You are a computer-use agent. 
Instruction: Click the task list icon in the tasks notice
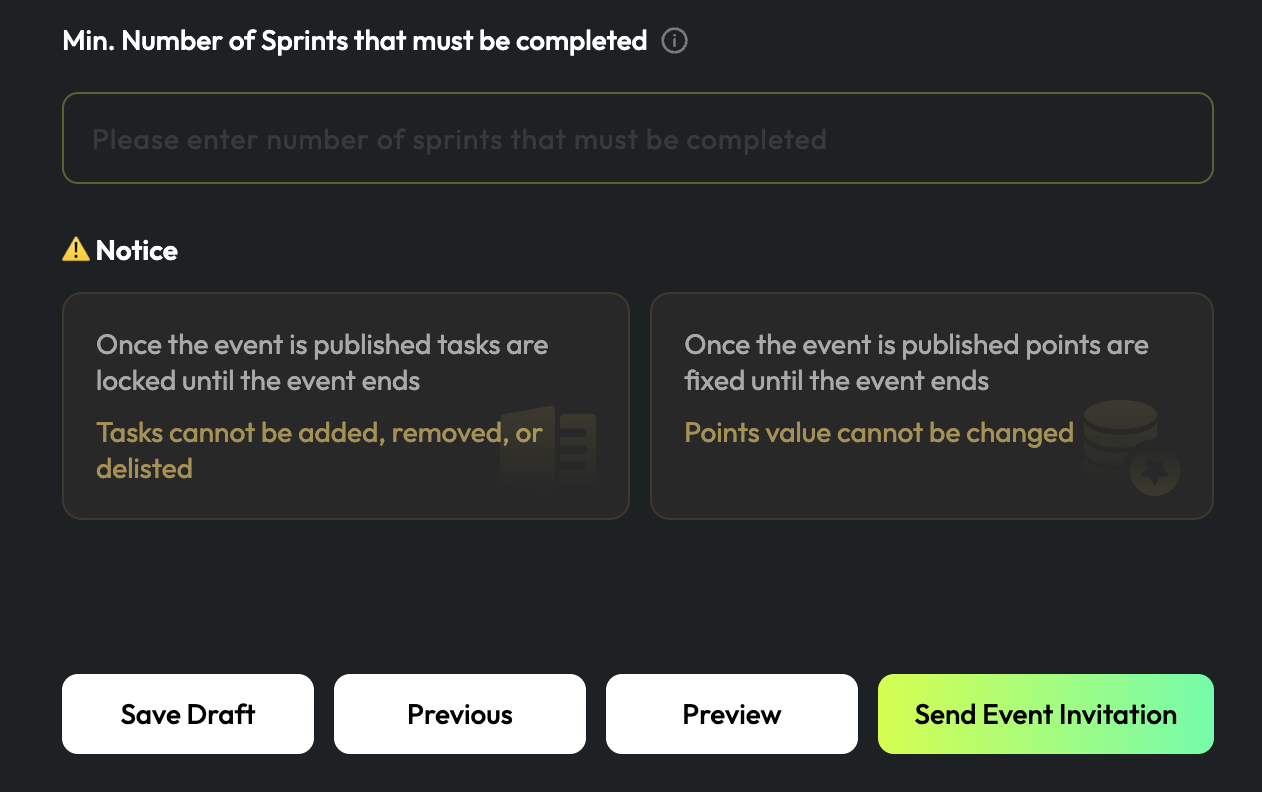click(x=549, y=445)
